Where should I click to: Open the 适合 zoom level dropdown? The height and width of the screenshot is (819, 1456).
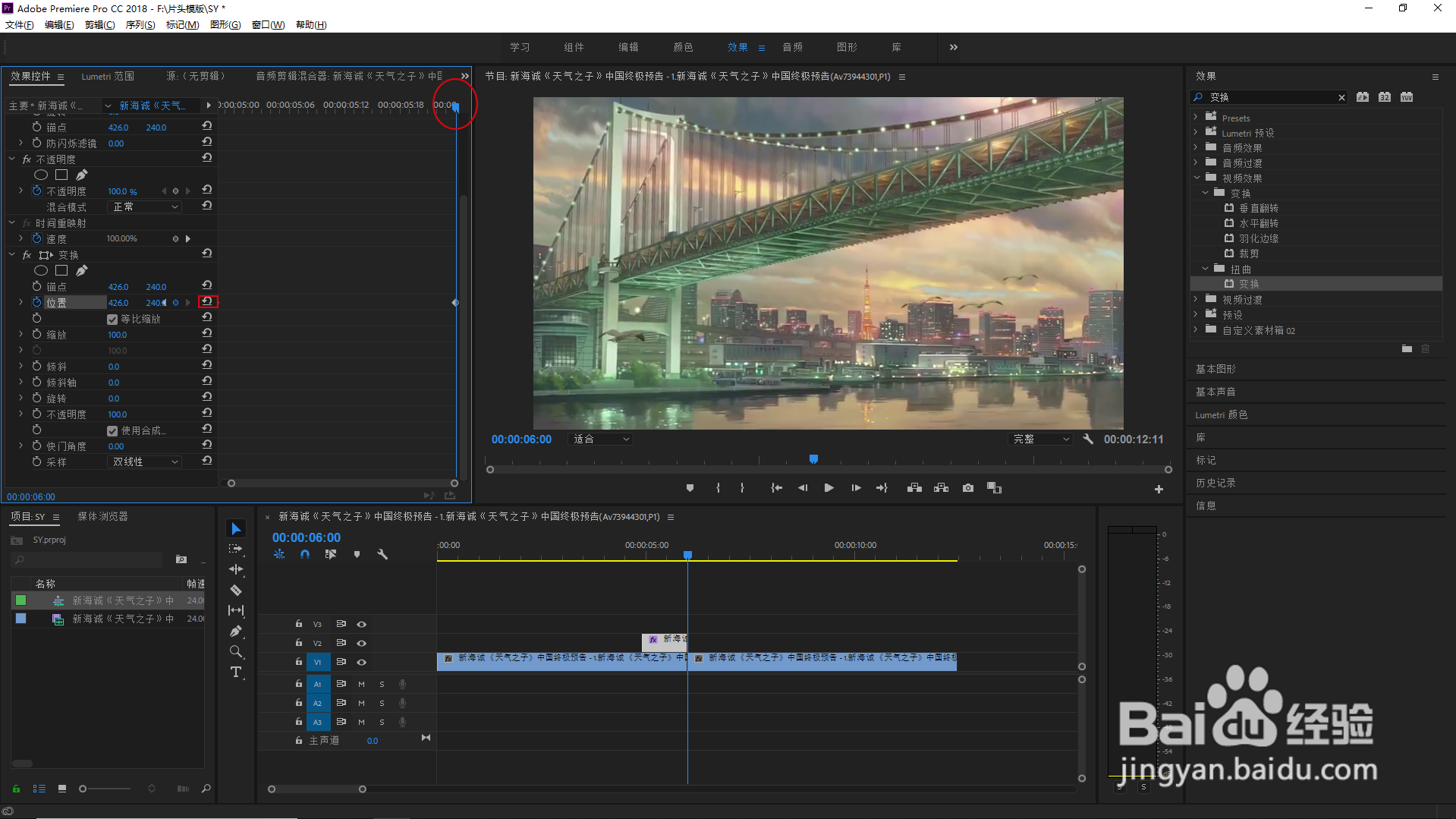(x=600, y=439)
